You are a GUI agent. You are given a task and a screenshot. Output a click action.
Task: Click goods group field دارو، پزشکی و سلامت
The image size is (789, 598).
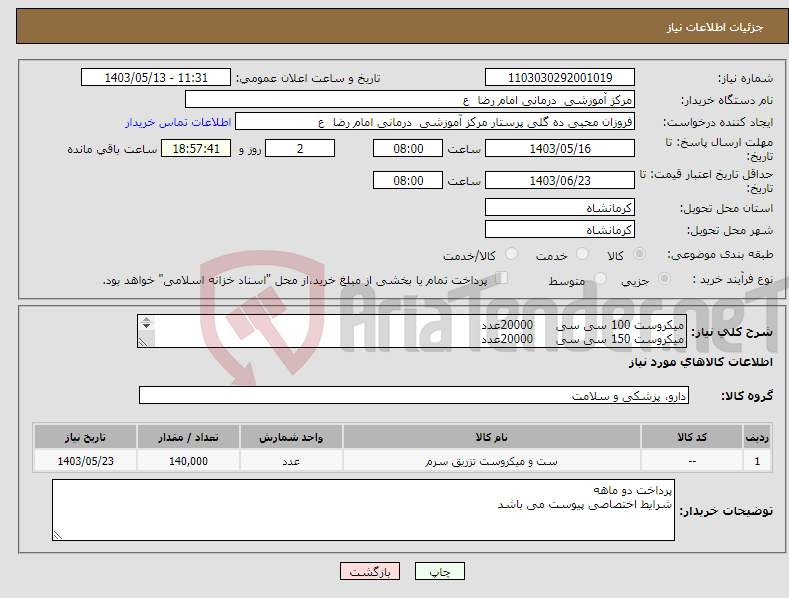[414, 396]
